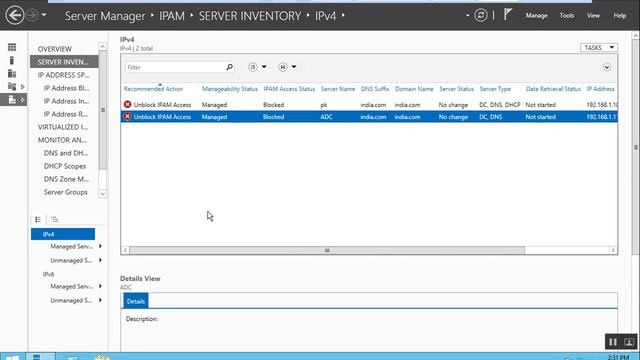Sort by Data Retrieval Status column
Viewport: 640px width, 360px height.
[553, 89]
